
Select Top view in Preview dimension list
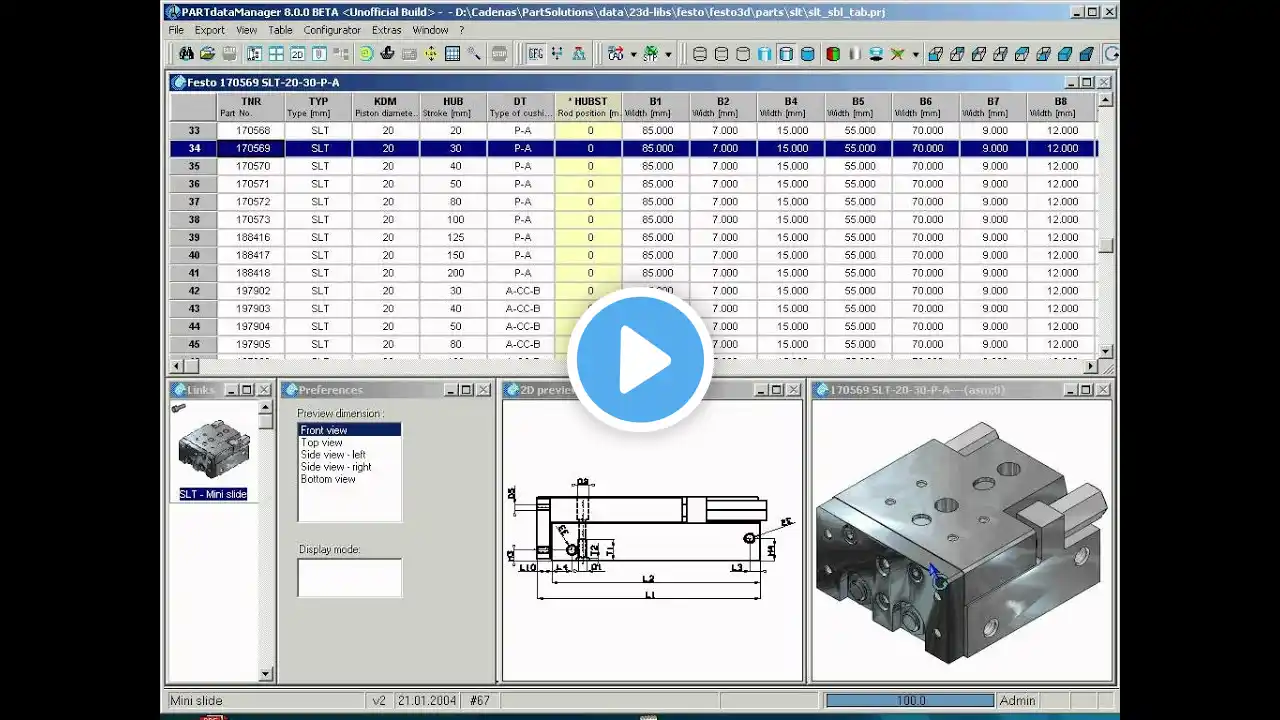click(322, 442)
